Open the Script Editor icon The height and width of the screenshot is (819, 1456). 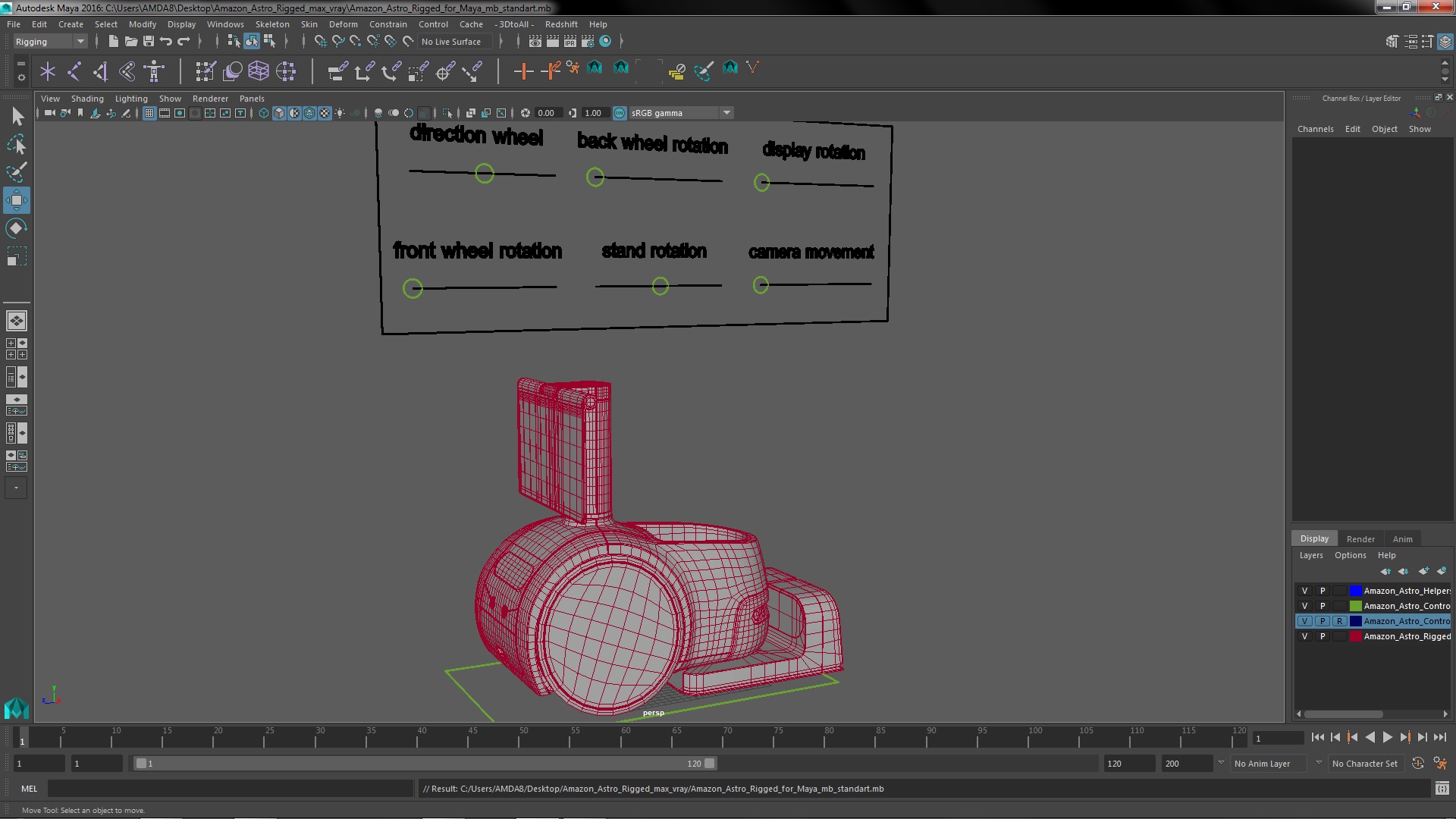click(x=1442, y=789)
